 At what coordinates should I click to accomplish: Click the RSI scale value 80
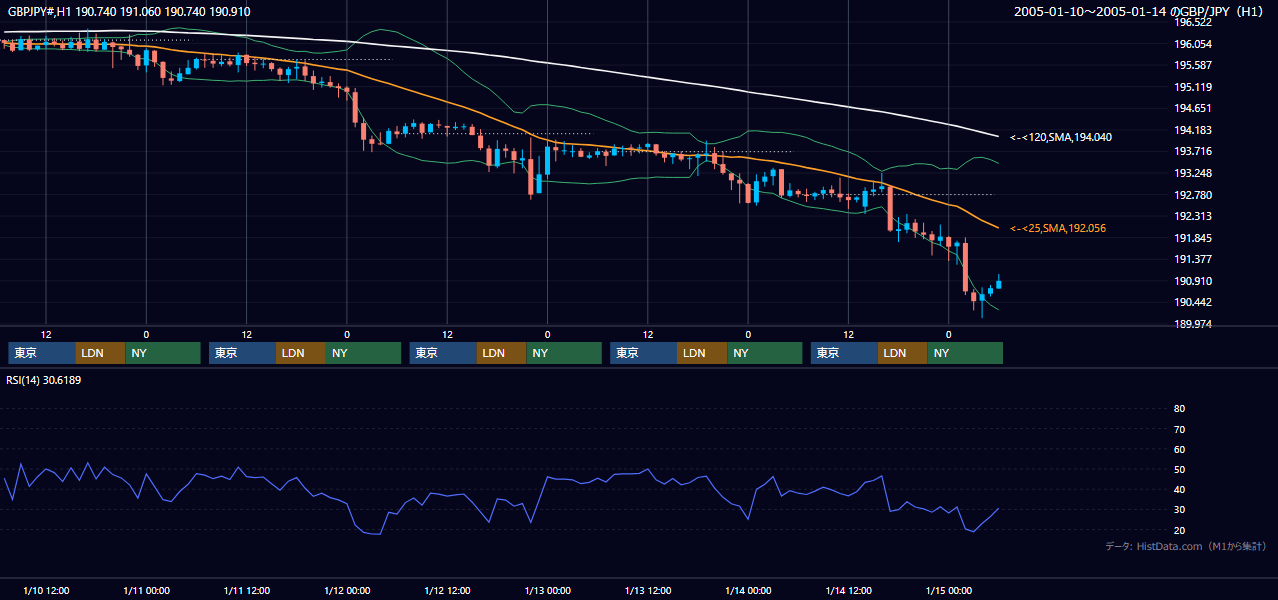[x=1179, y=409]
